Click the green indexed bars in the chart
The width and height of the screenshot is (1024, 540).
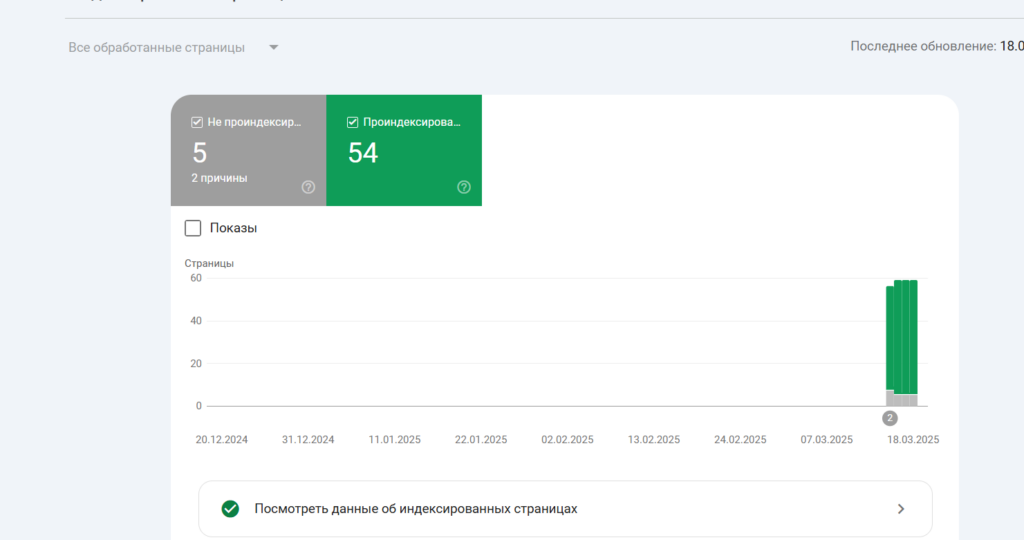[x=902, y=336]
